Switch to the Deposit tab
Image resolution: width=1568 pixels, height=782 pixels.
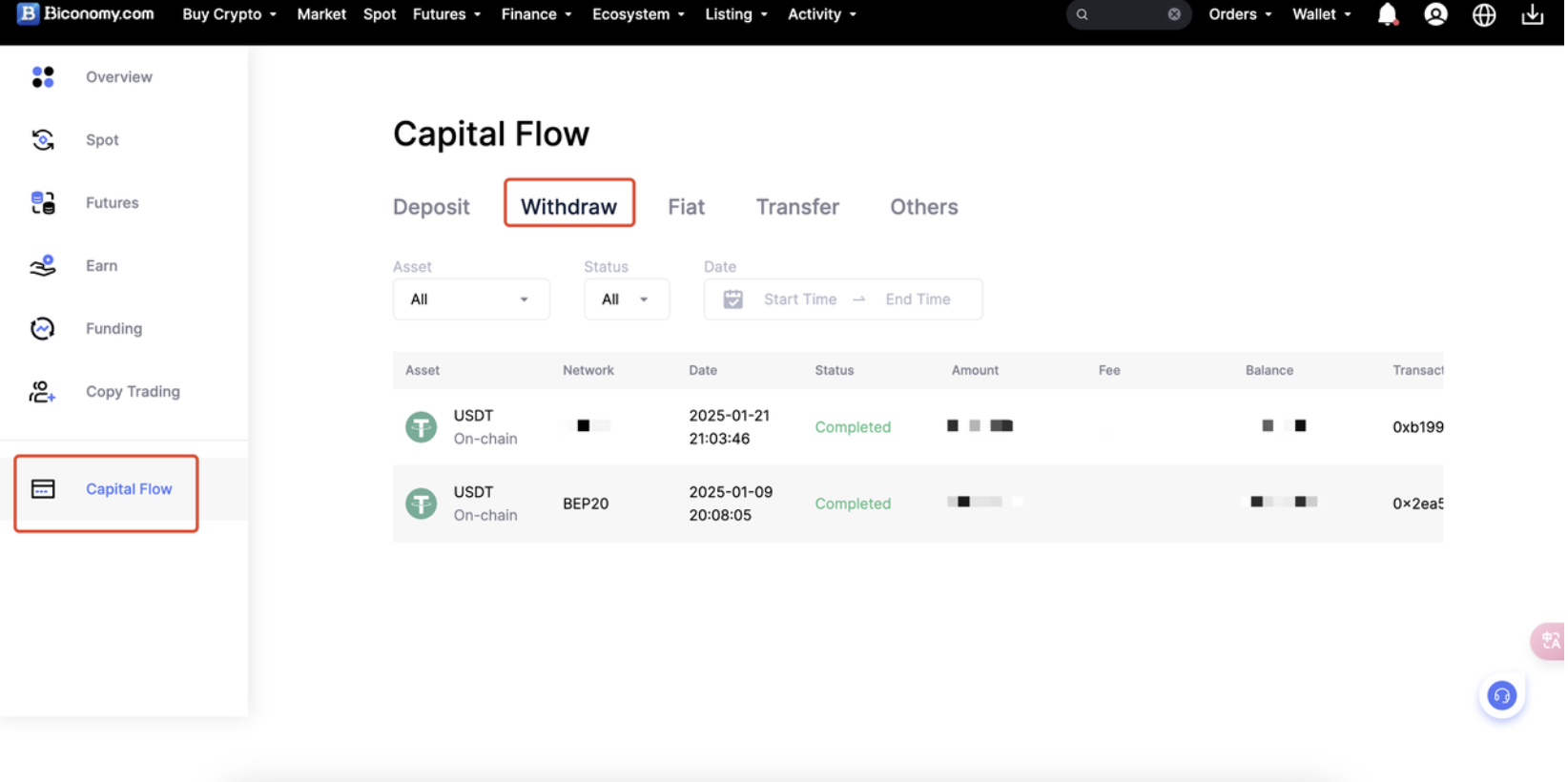click(x=431, y=207)
